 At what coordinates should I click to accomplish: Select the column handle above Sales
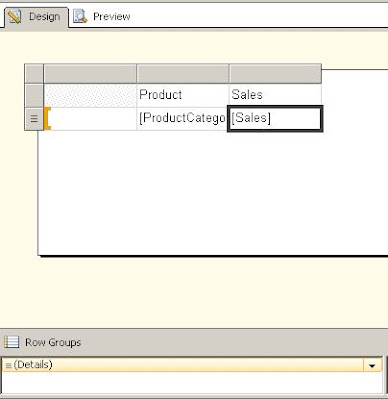coord(275,74)
